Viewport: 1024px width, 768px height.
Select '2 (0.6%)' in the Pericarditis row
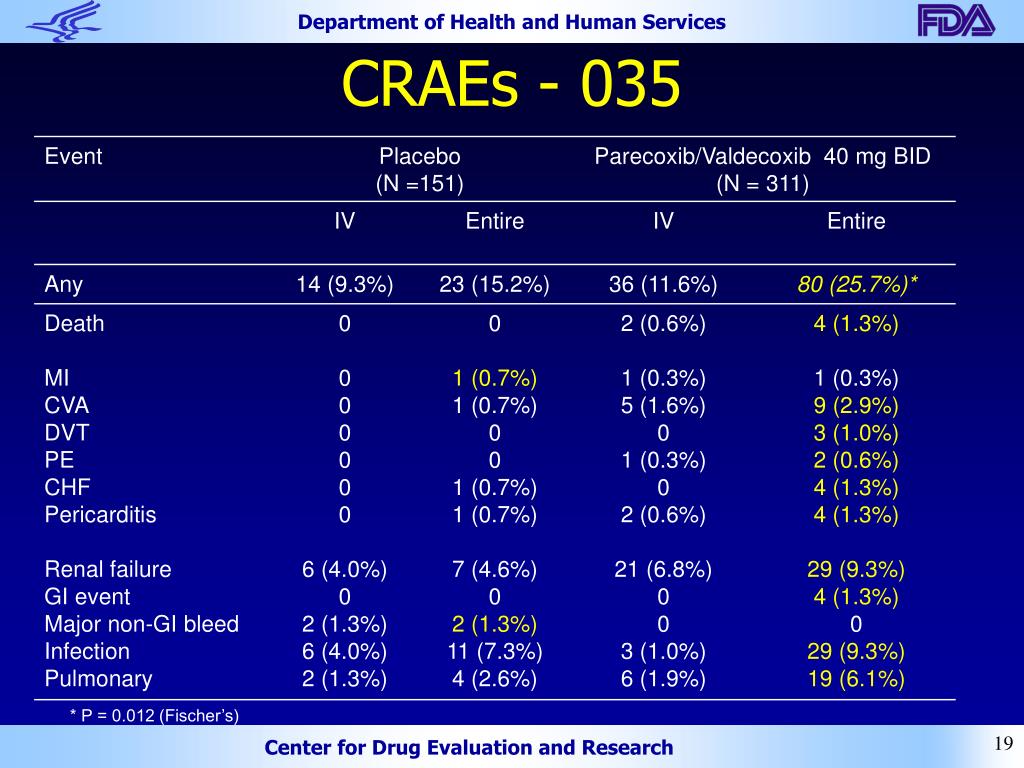pyautogui.click(x=664, y=515)
